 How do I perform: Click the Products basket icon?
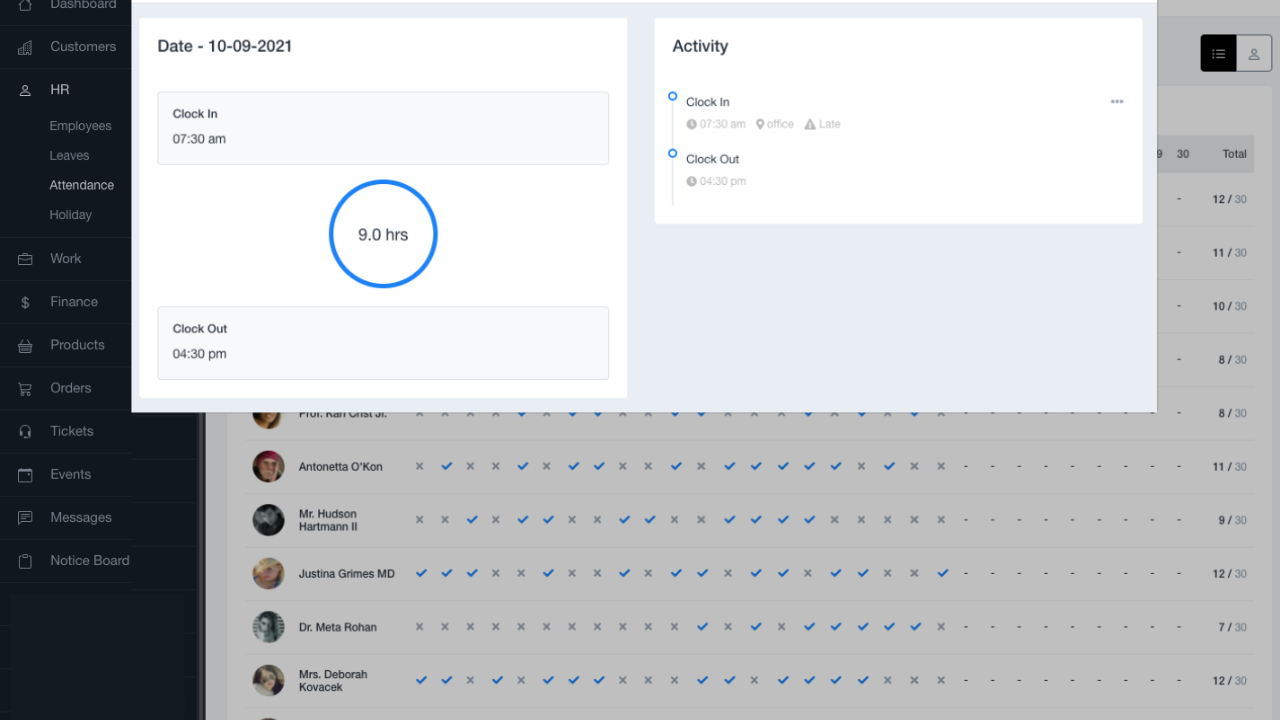pos(26,345)
